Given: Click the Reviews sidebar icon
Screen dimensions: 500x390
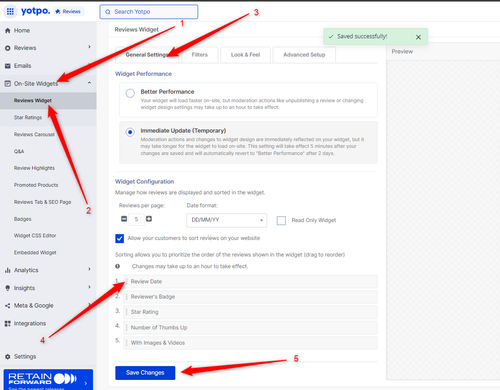Looking at the screenshot, I should [8, 48].
